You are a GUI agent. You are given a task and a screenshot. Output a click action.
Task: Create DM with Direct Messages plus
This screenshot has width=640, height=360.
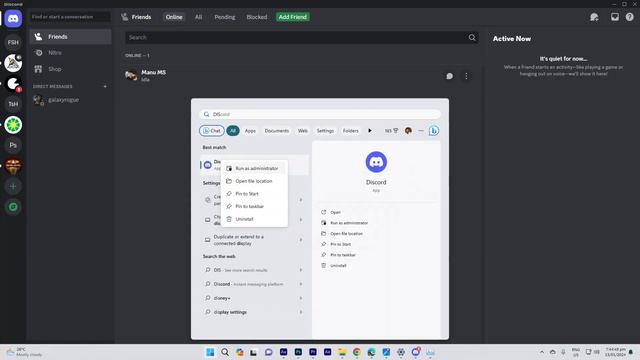105,87
